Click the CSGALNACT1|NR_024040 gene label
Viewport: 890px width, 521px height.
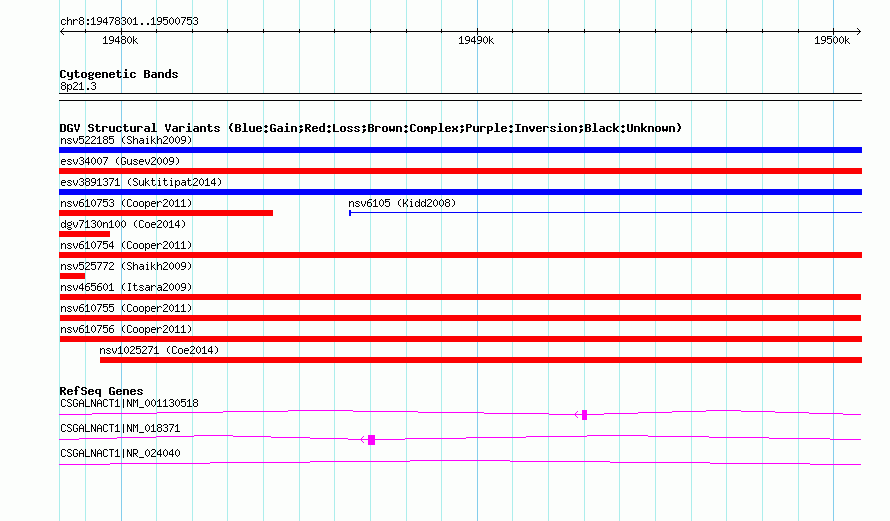pos(120,453)
